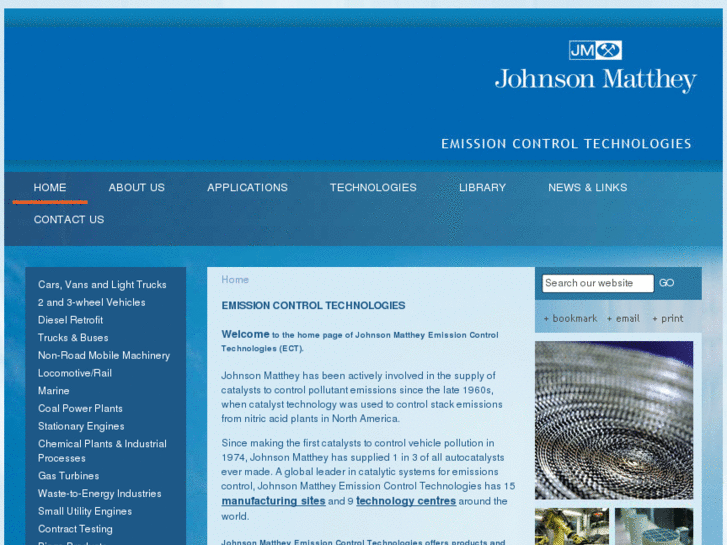The width and height of the screenshot is (727, 545).
Task: Click the JM logo icon
Action: click(595, 50)
